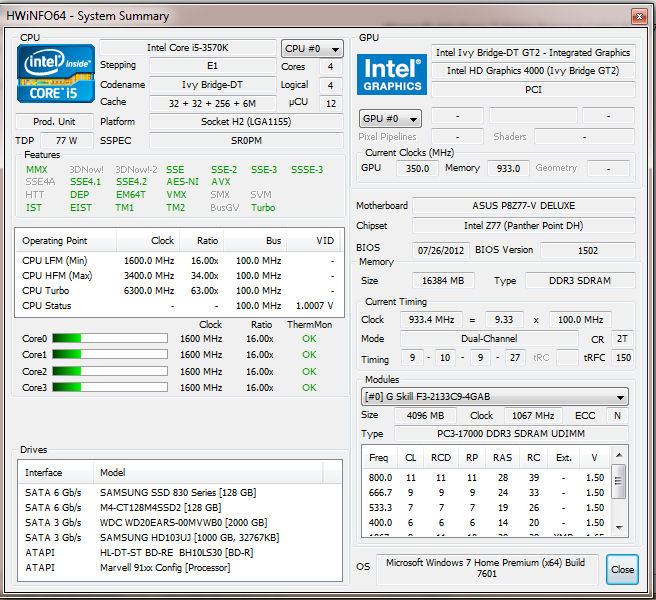Select the CPU LFM (Min) row
This screenshot has height=600, width=656.
[179, 261]
